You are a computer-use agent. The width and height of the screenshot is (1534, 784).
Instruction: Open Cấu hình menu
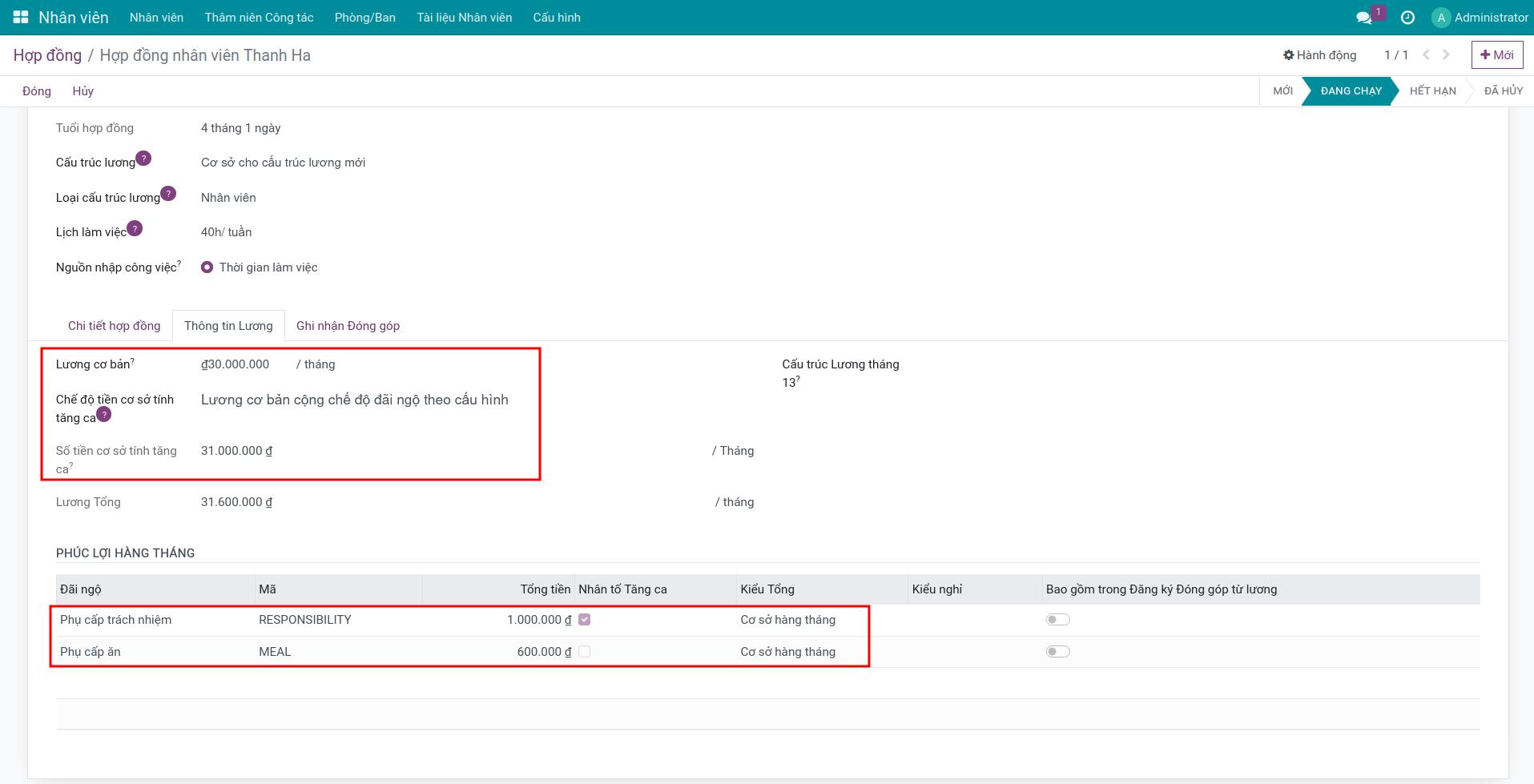pyautogui.click(x=557, y=18)
